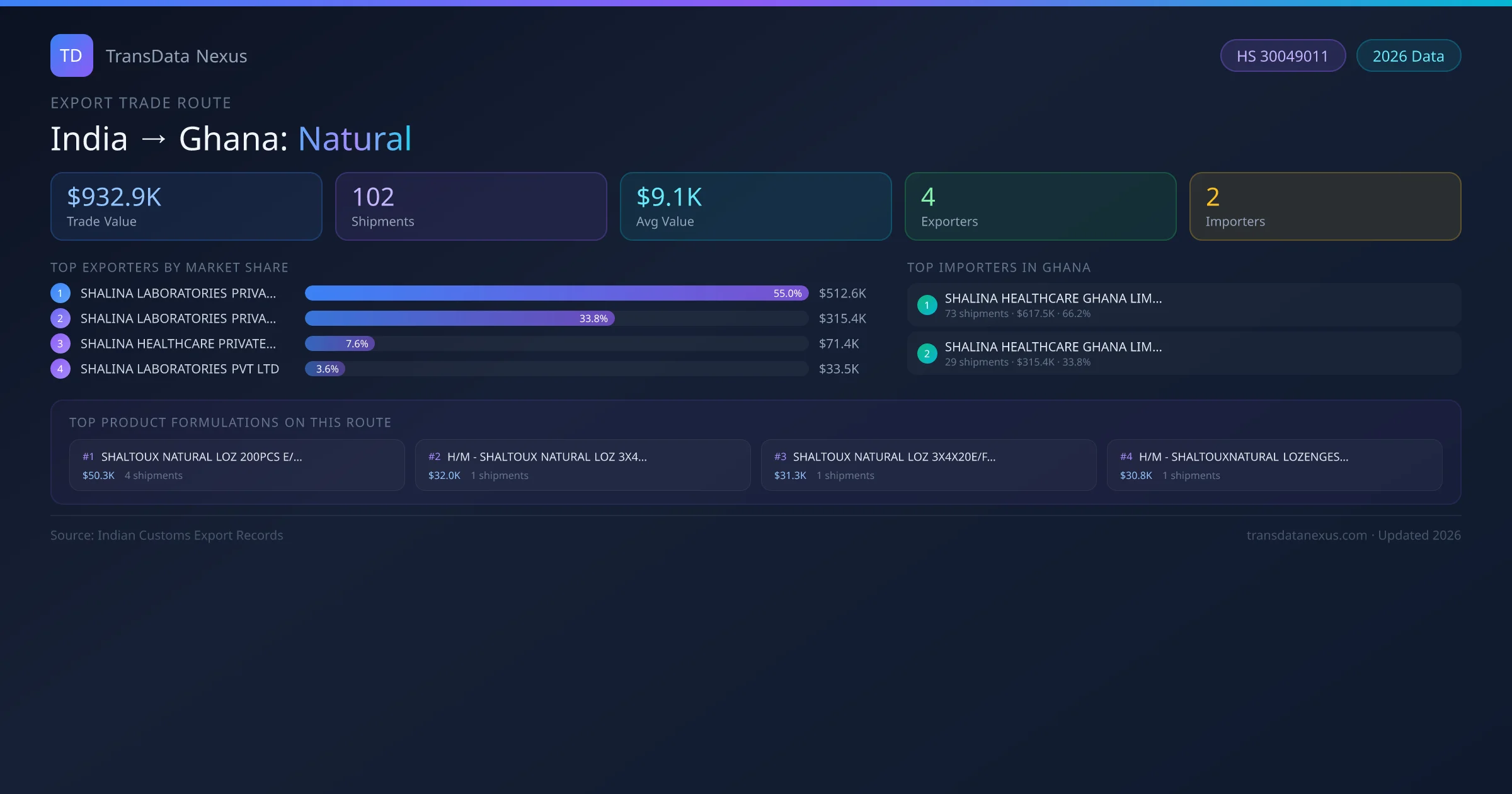
Task: Click importer rank 2 green badge
Action: coord(927,354)
